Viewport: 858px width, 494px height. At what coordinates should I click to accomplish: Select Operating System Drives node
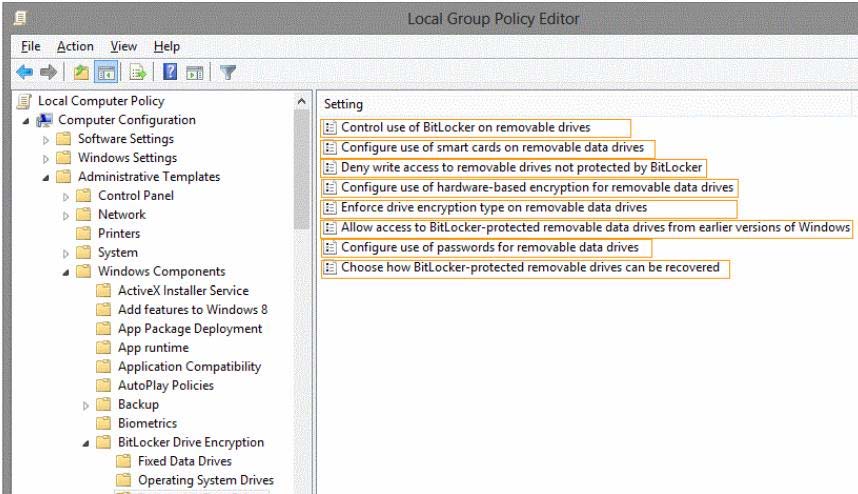(x=206, y=480)
